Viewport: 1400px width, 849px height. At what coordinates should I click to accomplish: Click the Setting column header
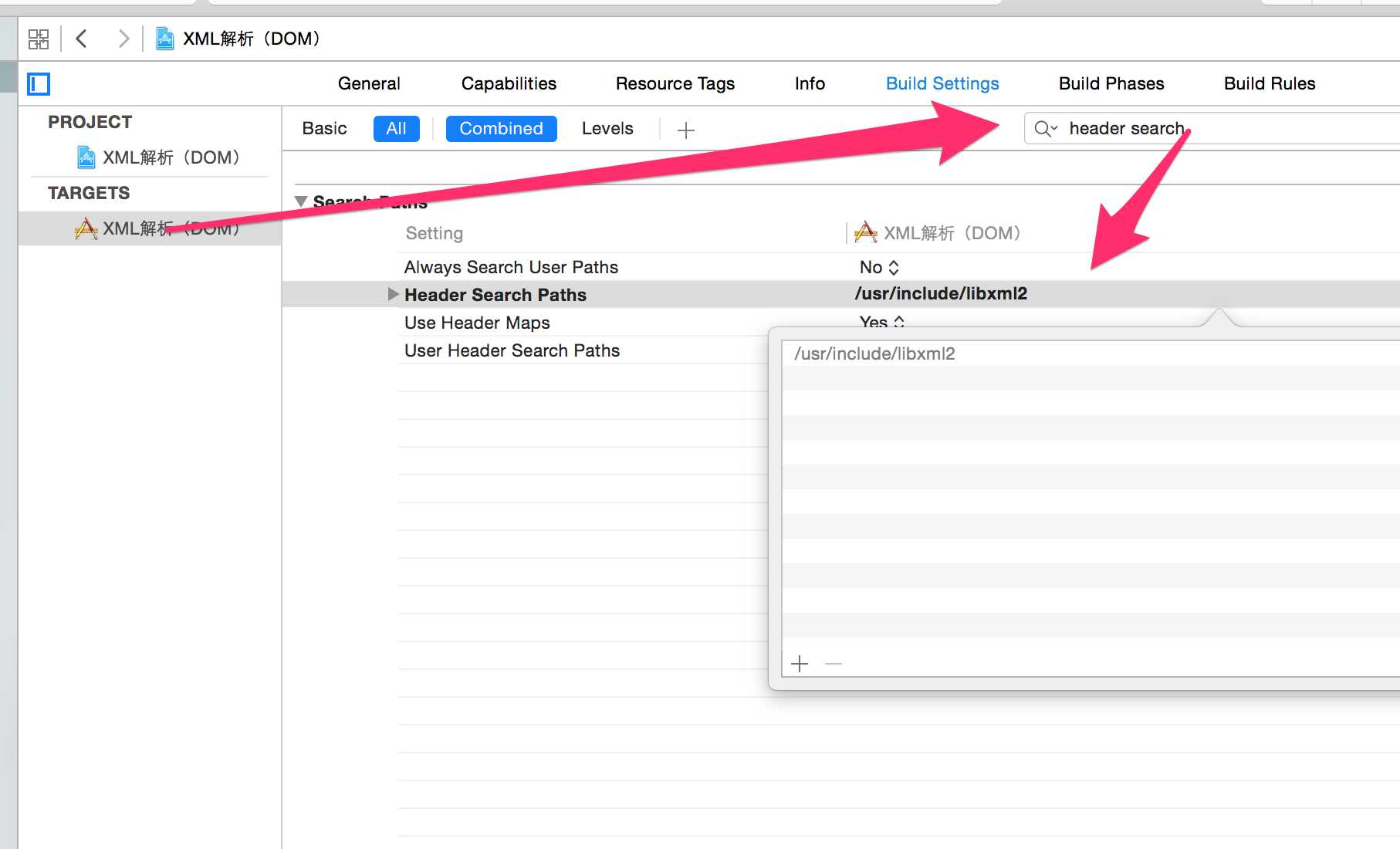coord(434,233)
